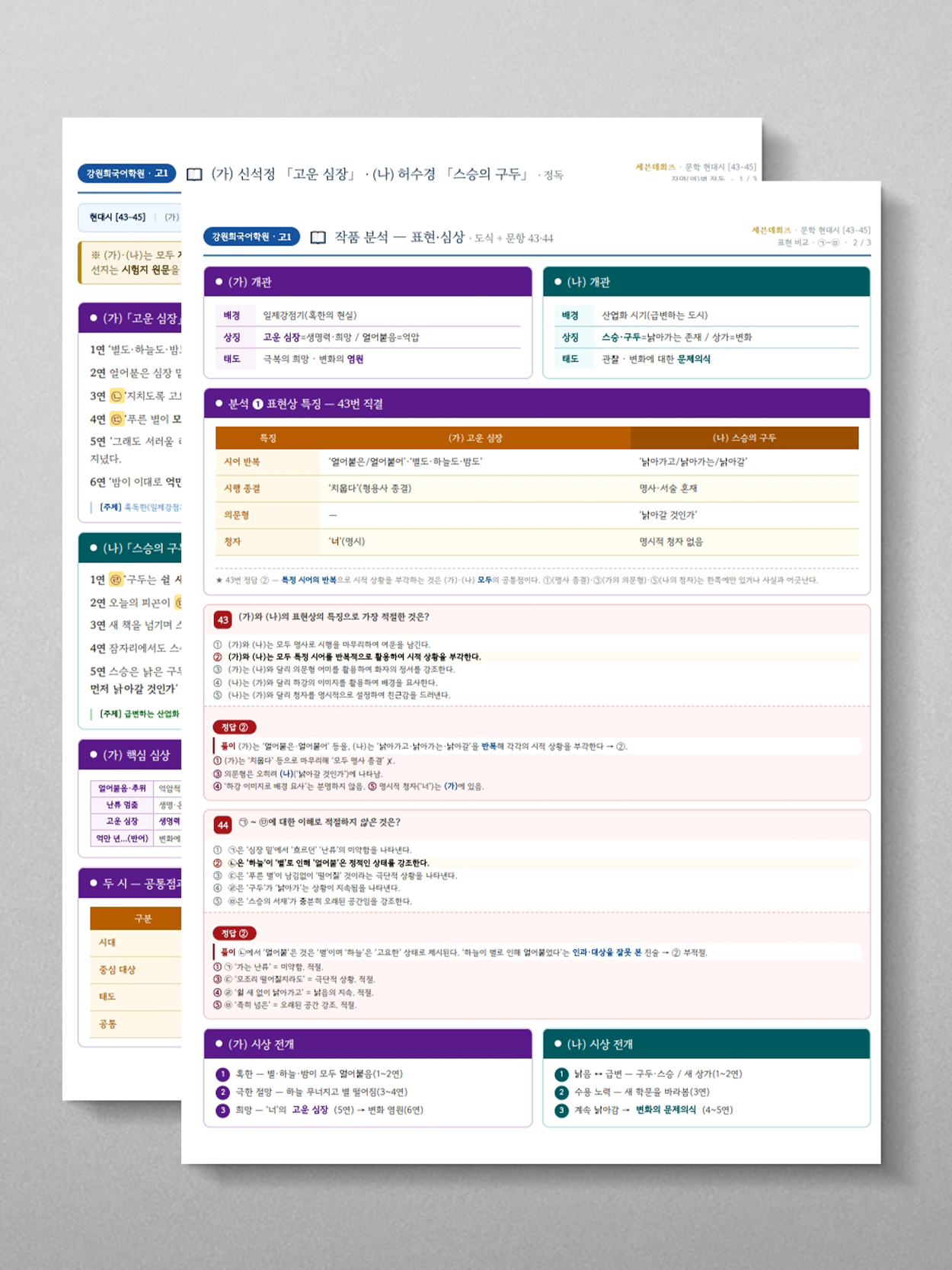Click the '억만 년...(반어)' cell on back page
The height and width of the screenshot is (1270, 952).
tap(122, 839)
